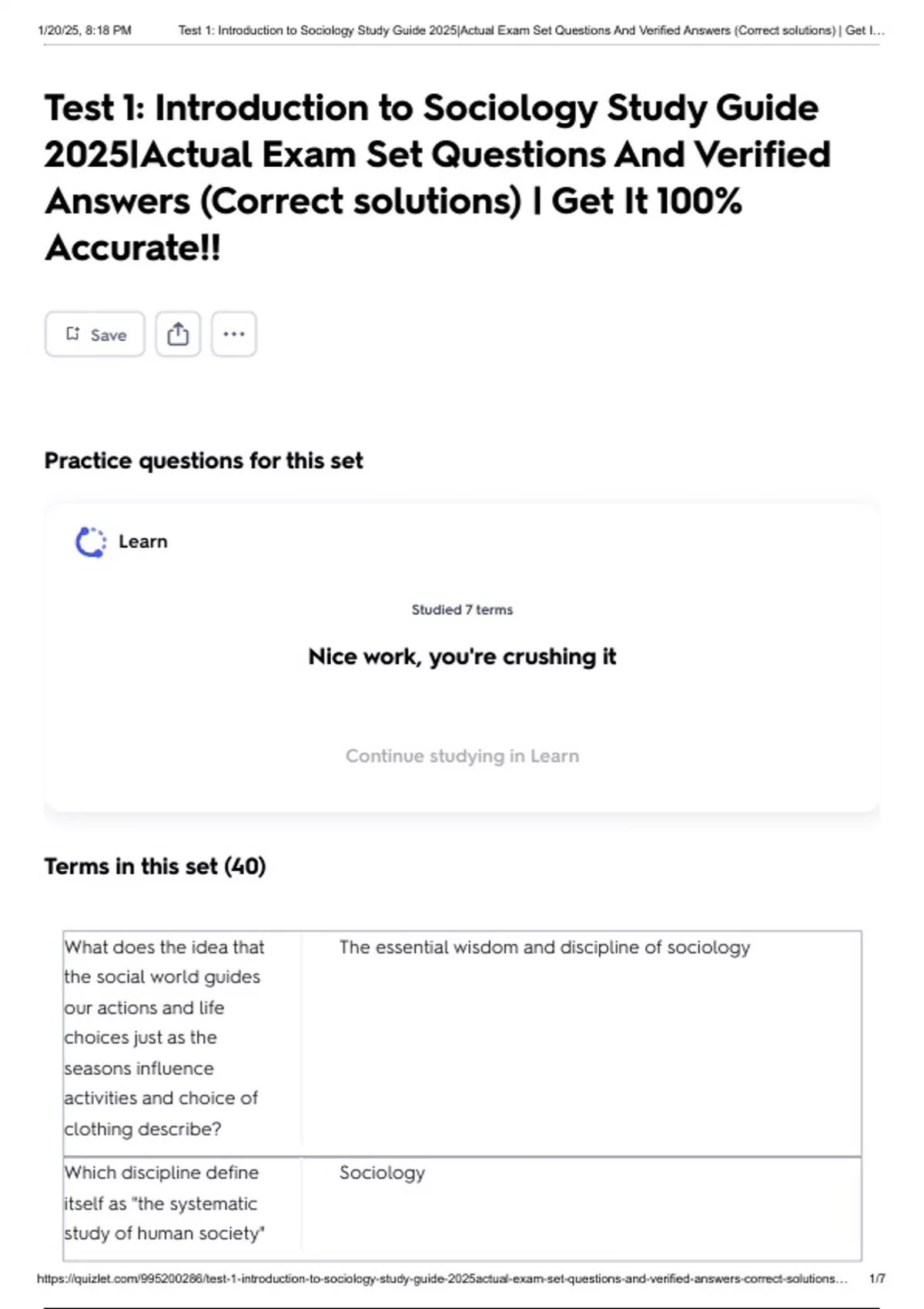Click the 1/20/25, 8:18 PM timestamp
This screenshot has height=1309, width=924.
(85, 31)
